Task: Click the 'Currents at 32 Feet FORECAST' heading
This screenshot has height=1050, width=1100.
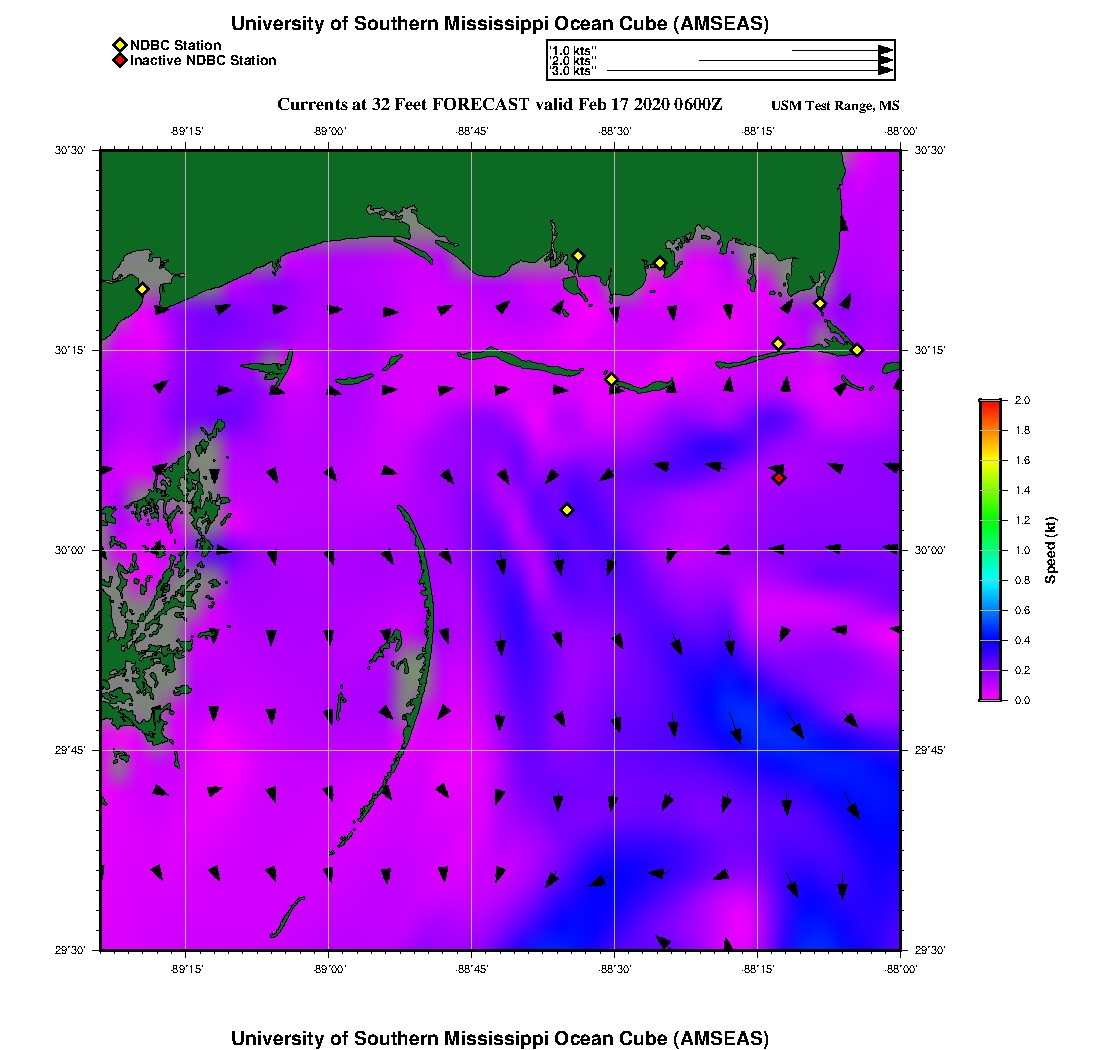Action: click(499, 105)
